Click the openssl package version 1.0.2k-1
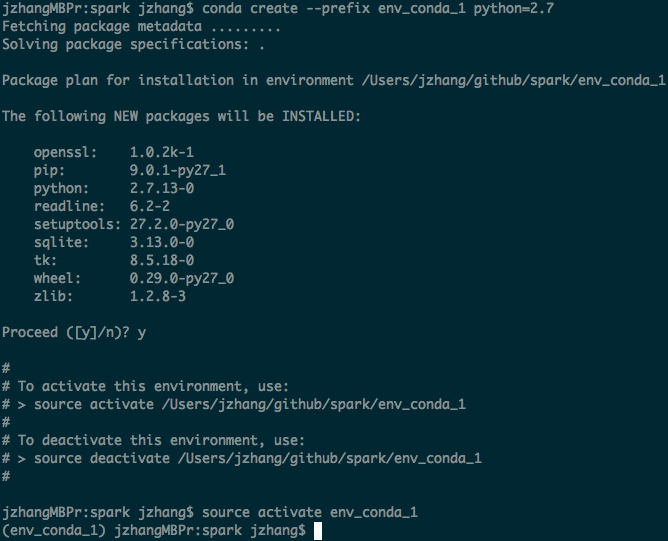This screenshot has height=541, width=668. click(161, 152)
